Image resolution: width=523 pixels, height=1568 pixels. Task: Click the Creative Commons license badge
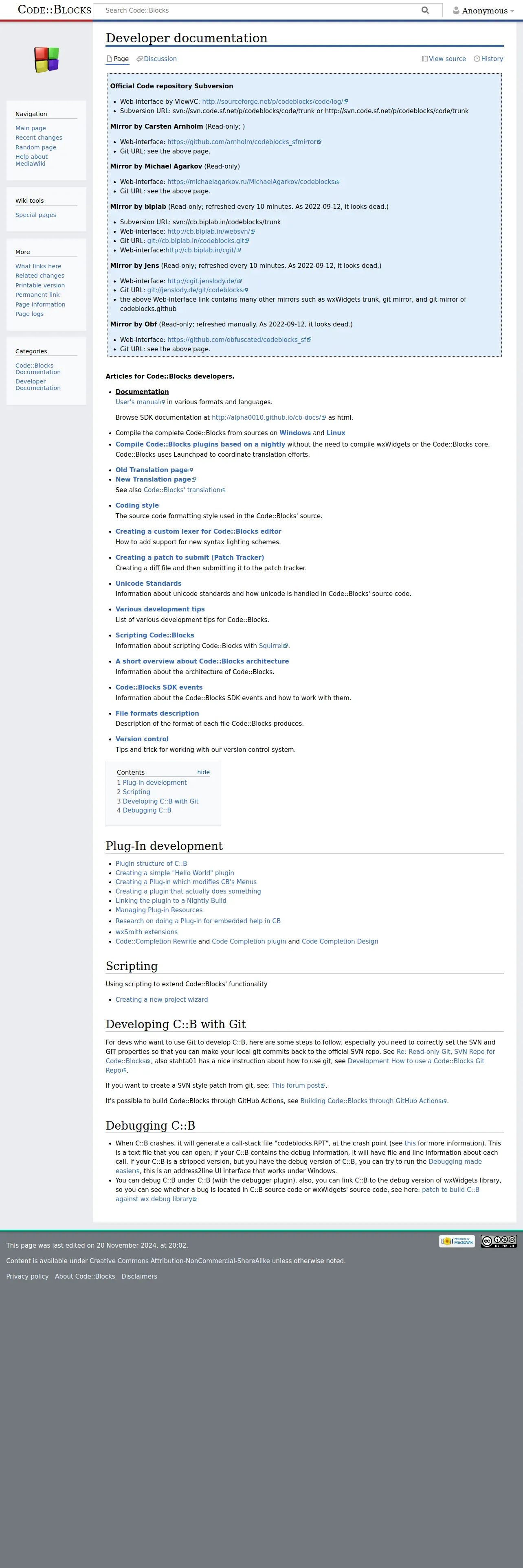[x=499, y=1241]
